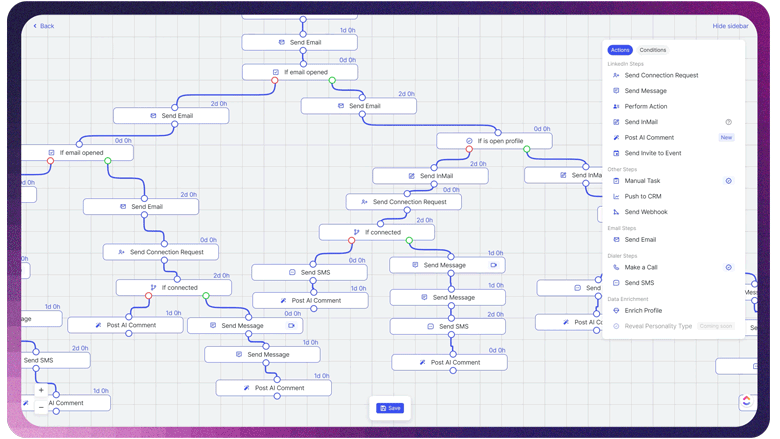Screen dimensions: 780x439
Task: Open the round icon beside Make a Call
Action: coord(728,267)
